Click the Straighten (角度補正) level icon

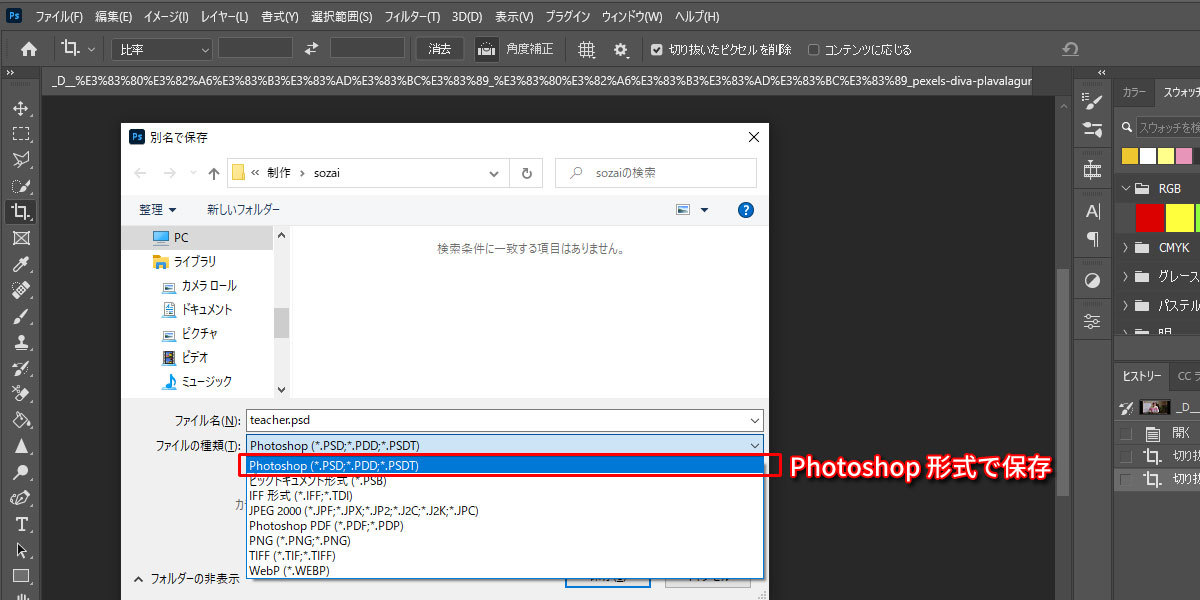pos(487,49)
